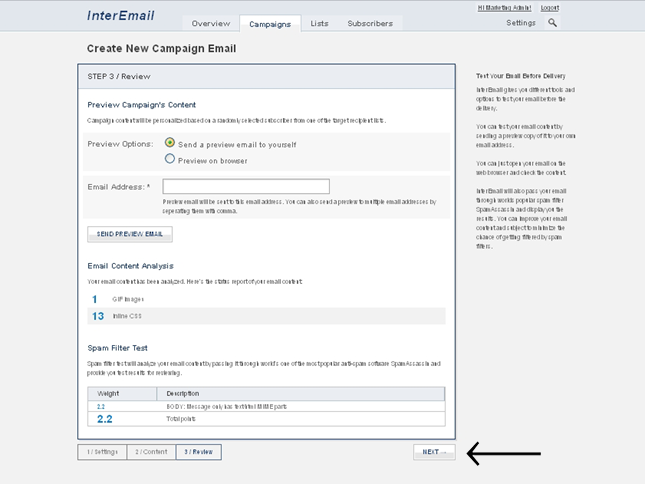The image size is (645, 484).
Task: Open Settings in the top navigation
Action: click(x=521, y=22)
